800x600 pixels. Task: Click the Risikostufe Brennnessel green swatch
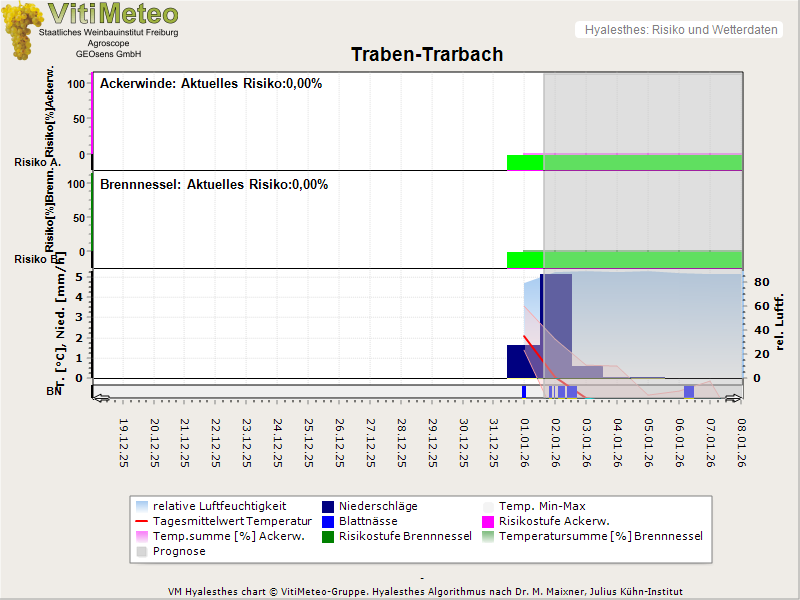click(328, 536)
